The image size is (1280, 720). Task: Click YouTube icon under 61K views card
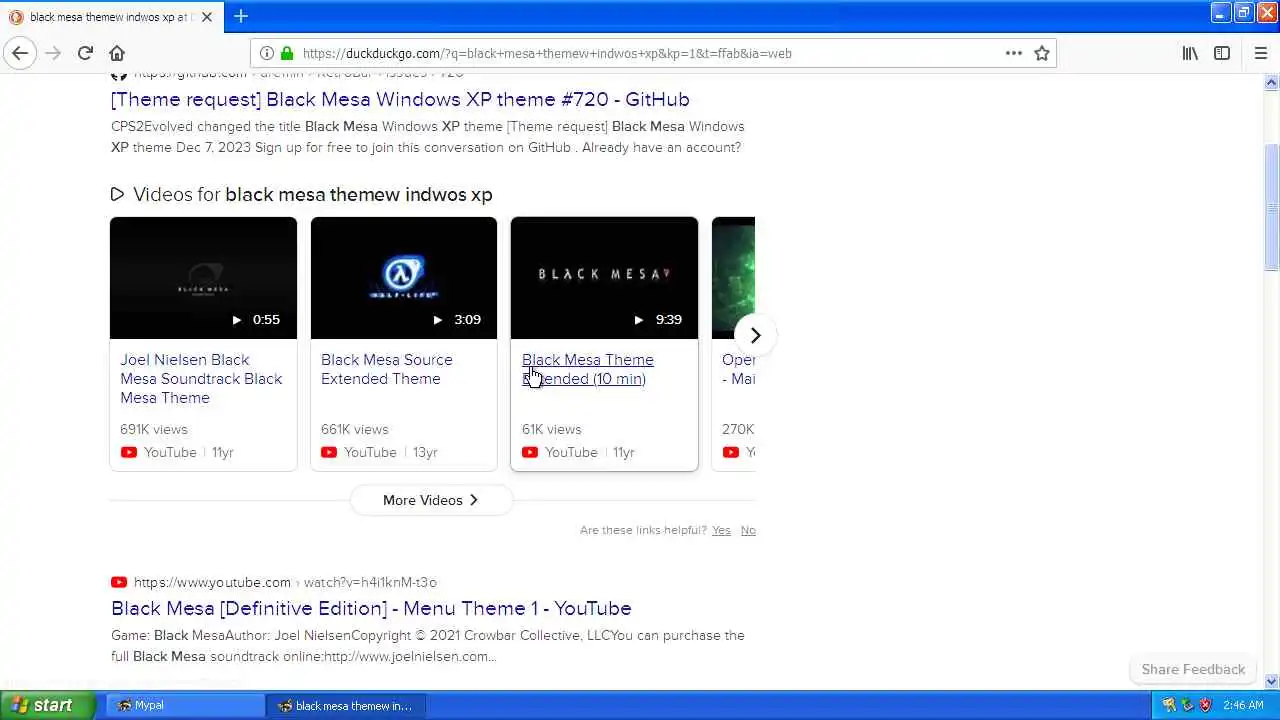click(530, 452)
